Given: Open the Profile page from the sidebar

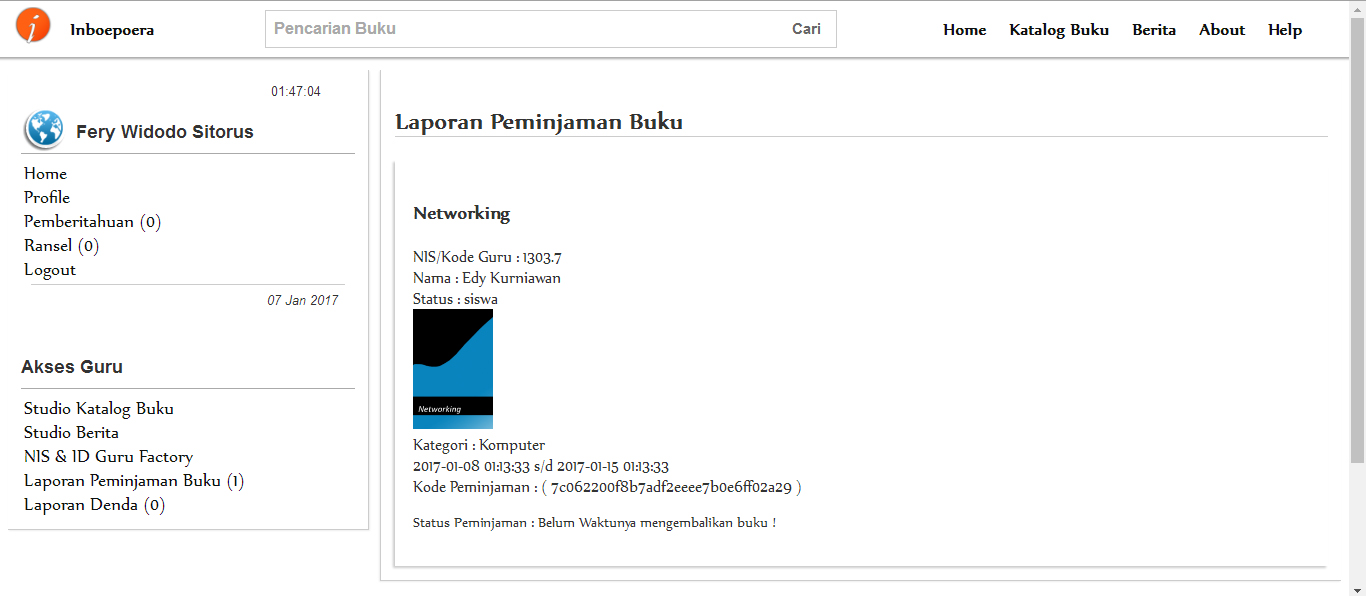Looking at the screenshot, I should (x=46, y=197).
